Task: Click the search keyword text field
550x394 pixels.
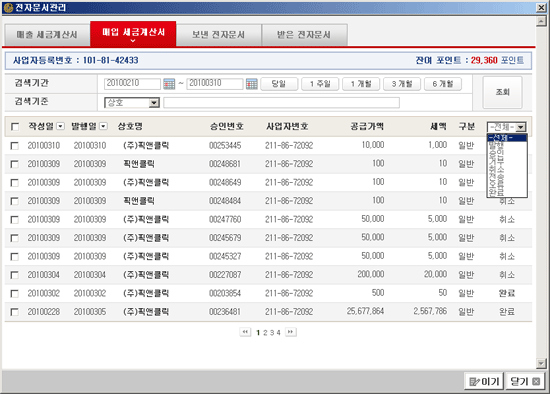Action: [281, 103]
